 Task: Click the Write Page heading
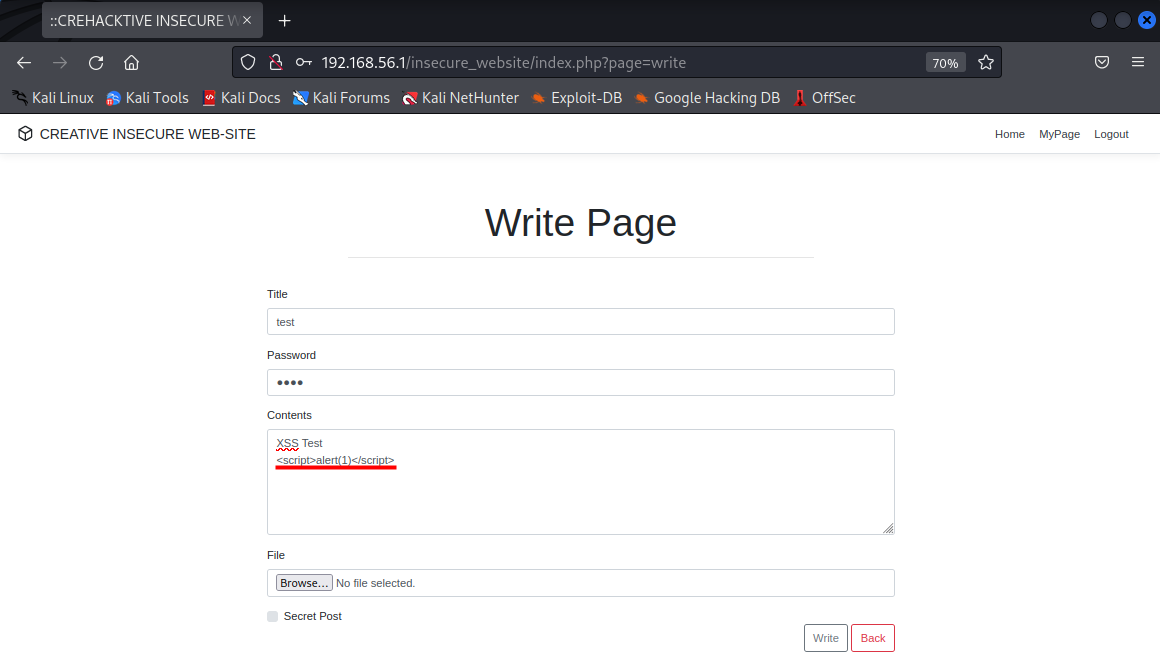581,223
